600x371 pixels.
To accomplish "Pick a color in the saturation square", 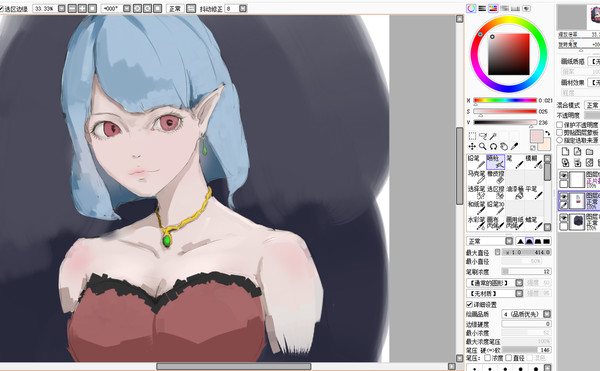I will (x=509, y=54).
